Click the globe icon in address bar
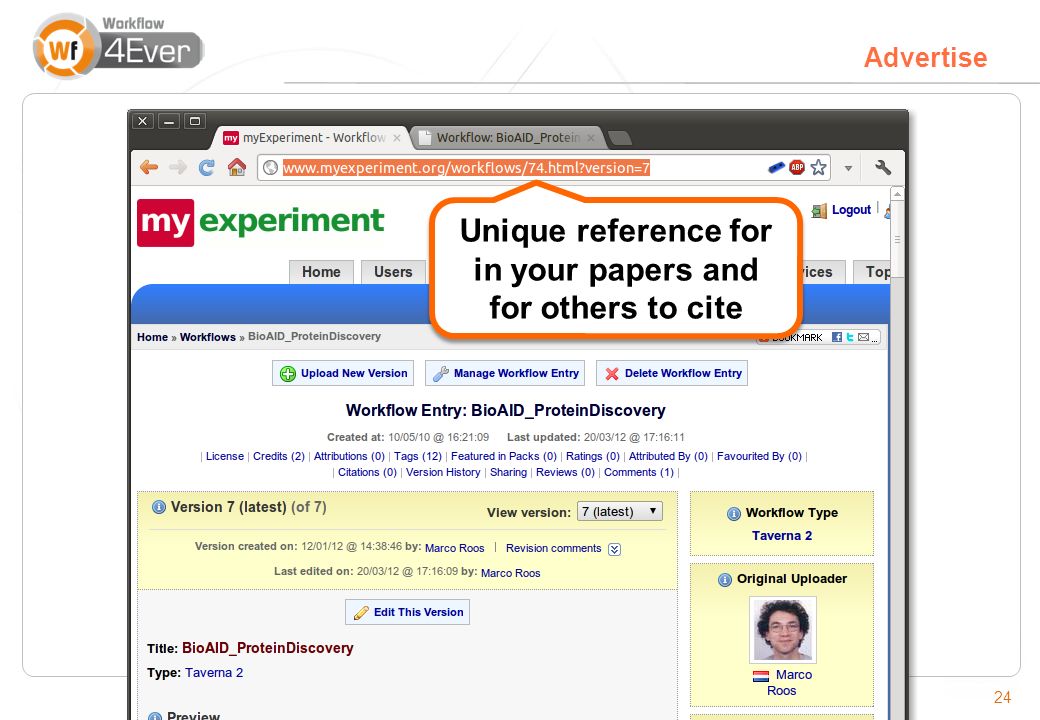Viewport: 1040px width, 720px height. click(270, 168)
